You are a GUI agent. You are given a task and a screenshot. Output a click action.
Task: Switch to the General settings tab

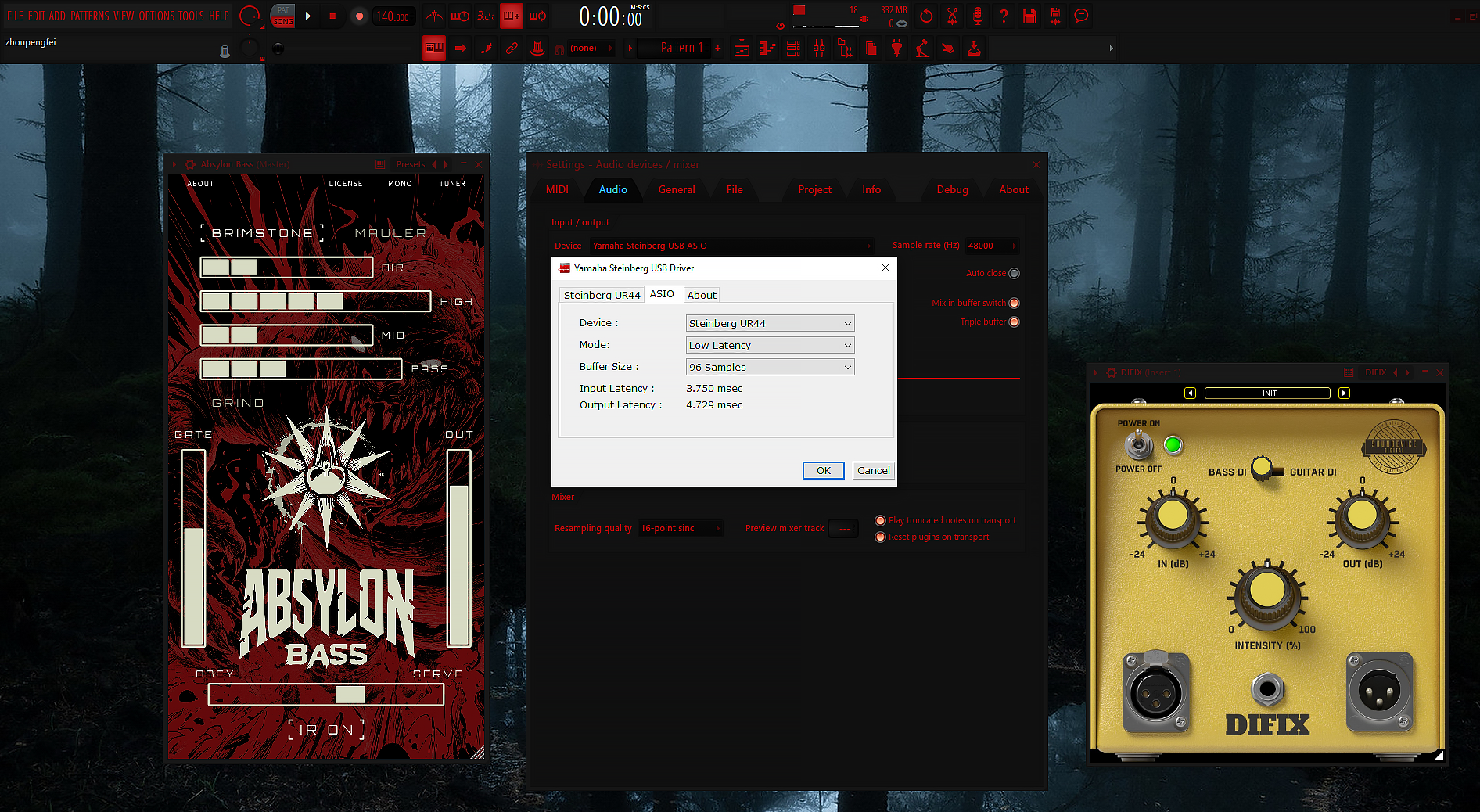677,190
